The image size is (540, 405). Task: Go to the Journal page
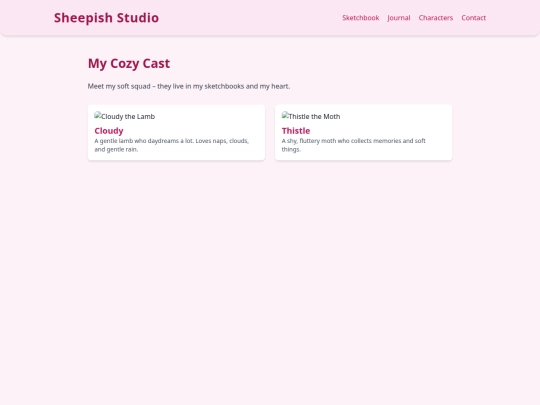[x=399, y=18]
